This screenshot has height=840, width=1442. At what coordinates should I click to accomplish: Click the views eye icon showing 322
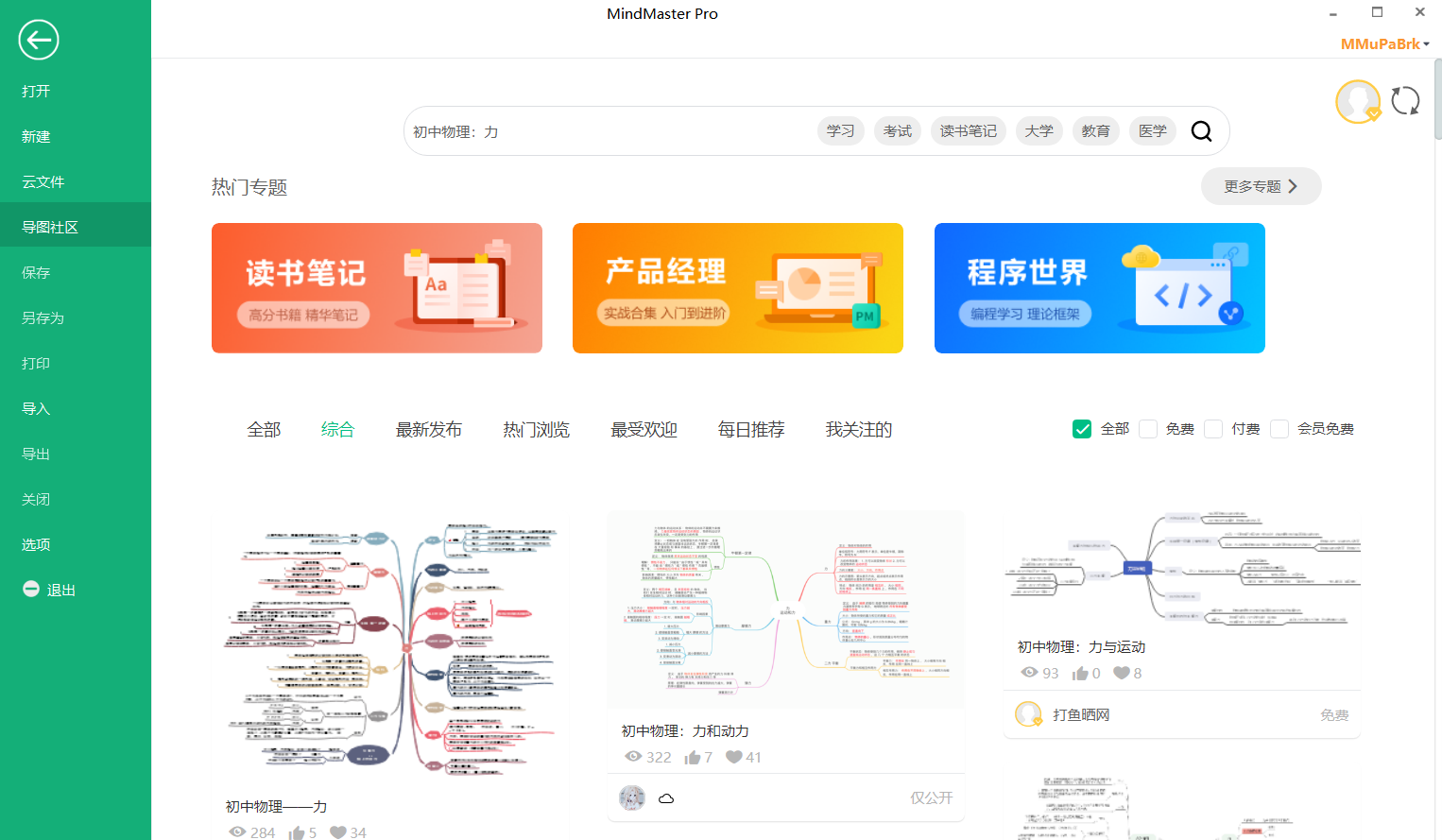(633, 757)
